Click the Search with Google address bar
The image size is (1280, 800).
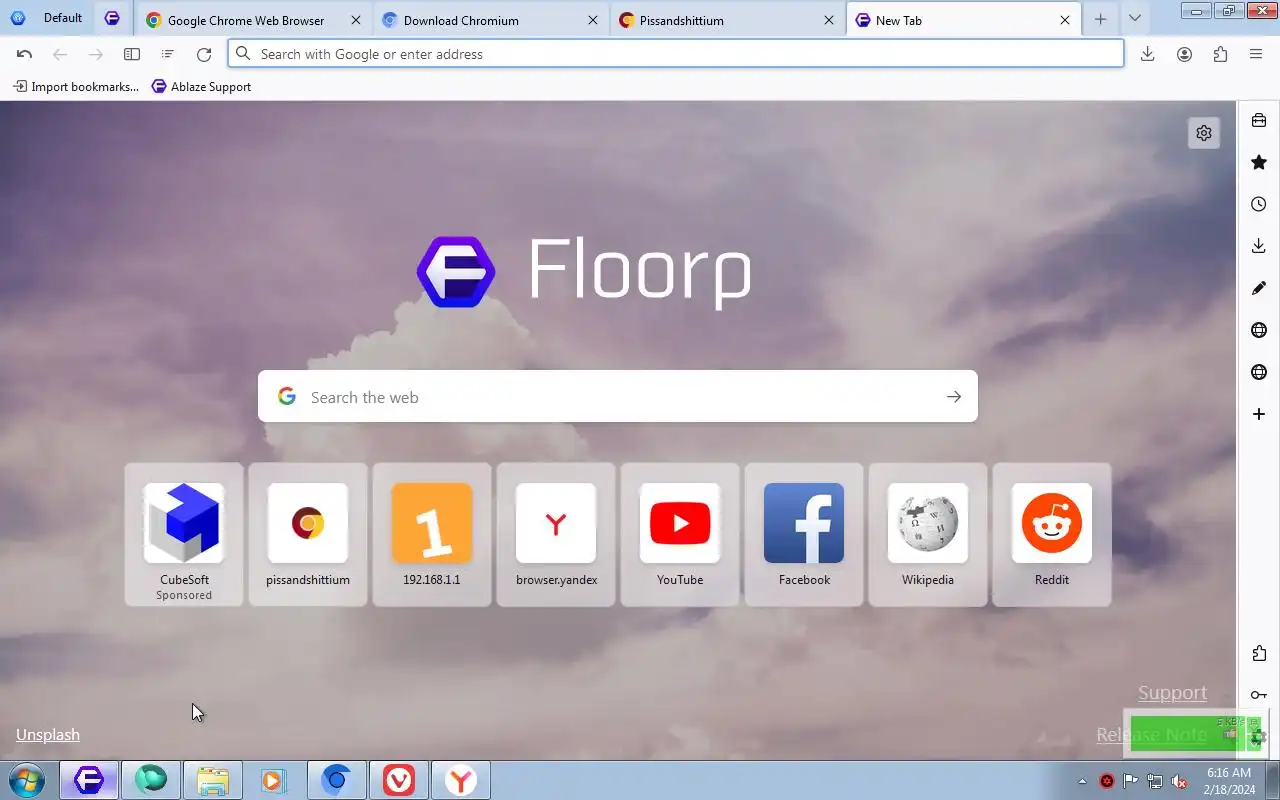coord(676,54)
